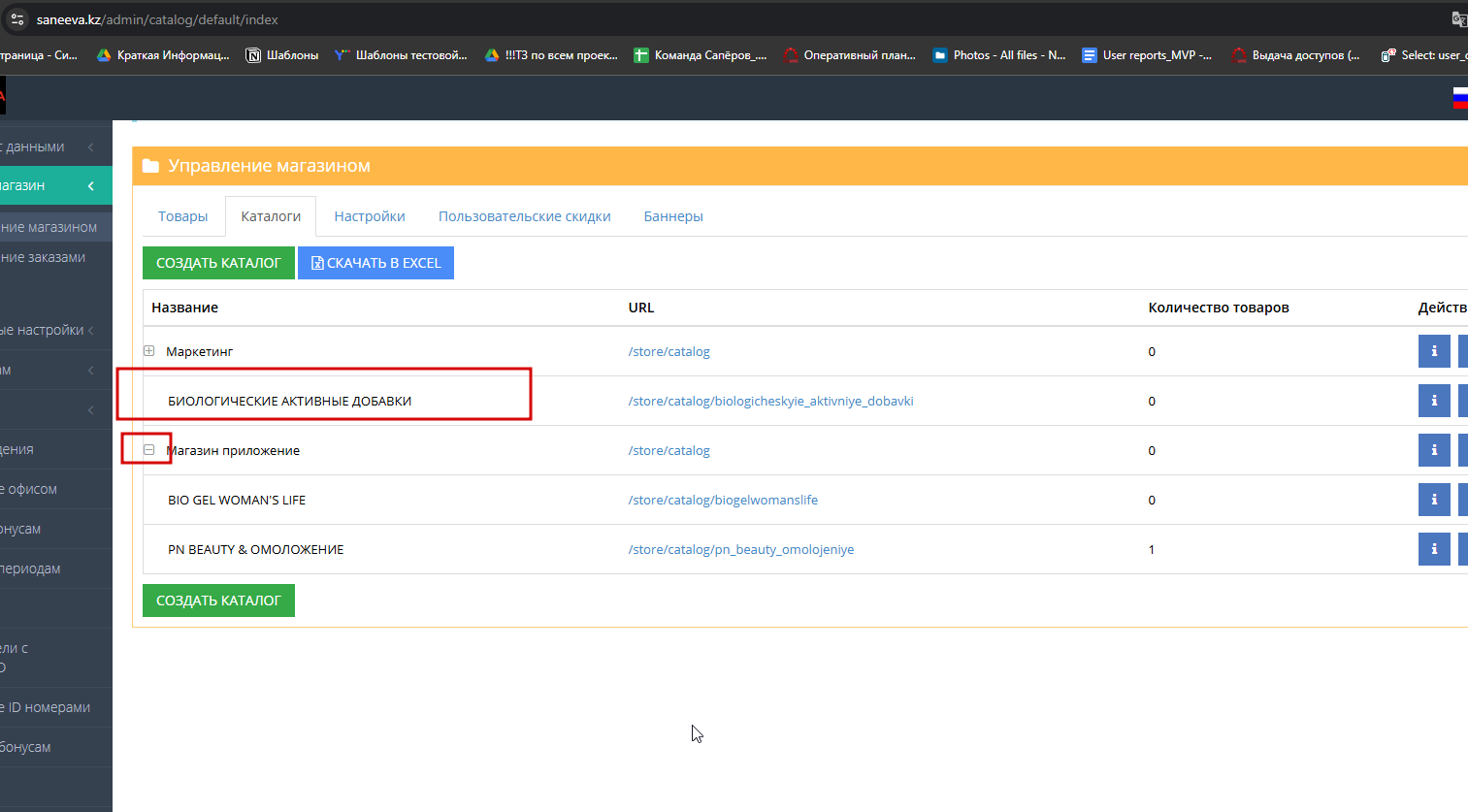Click the PN BEAUTY & ОМОЛОЖЕНИЕ name
Viewport: 1468px width, 812px height.
coord(256,549)
